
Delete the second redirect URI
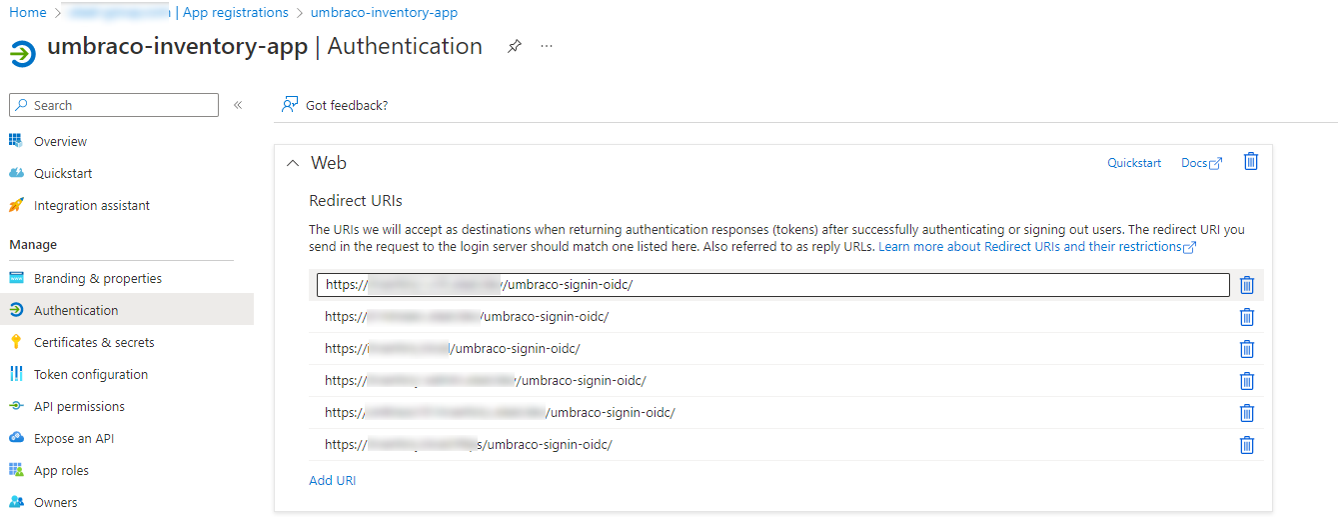point(1246,317)
